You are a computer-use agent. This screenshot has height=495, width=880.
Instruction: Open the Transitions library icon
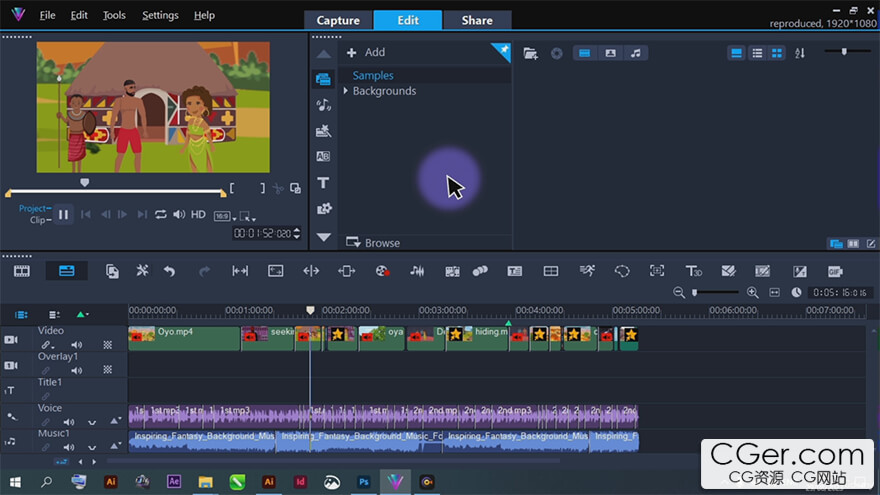(323, 157)
